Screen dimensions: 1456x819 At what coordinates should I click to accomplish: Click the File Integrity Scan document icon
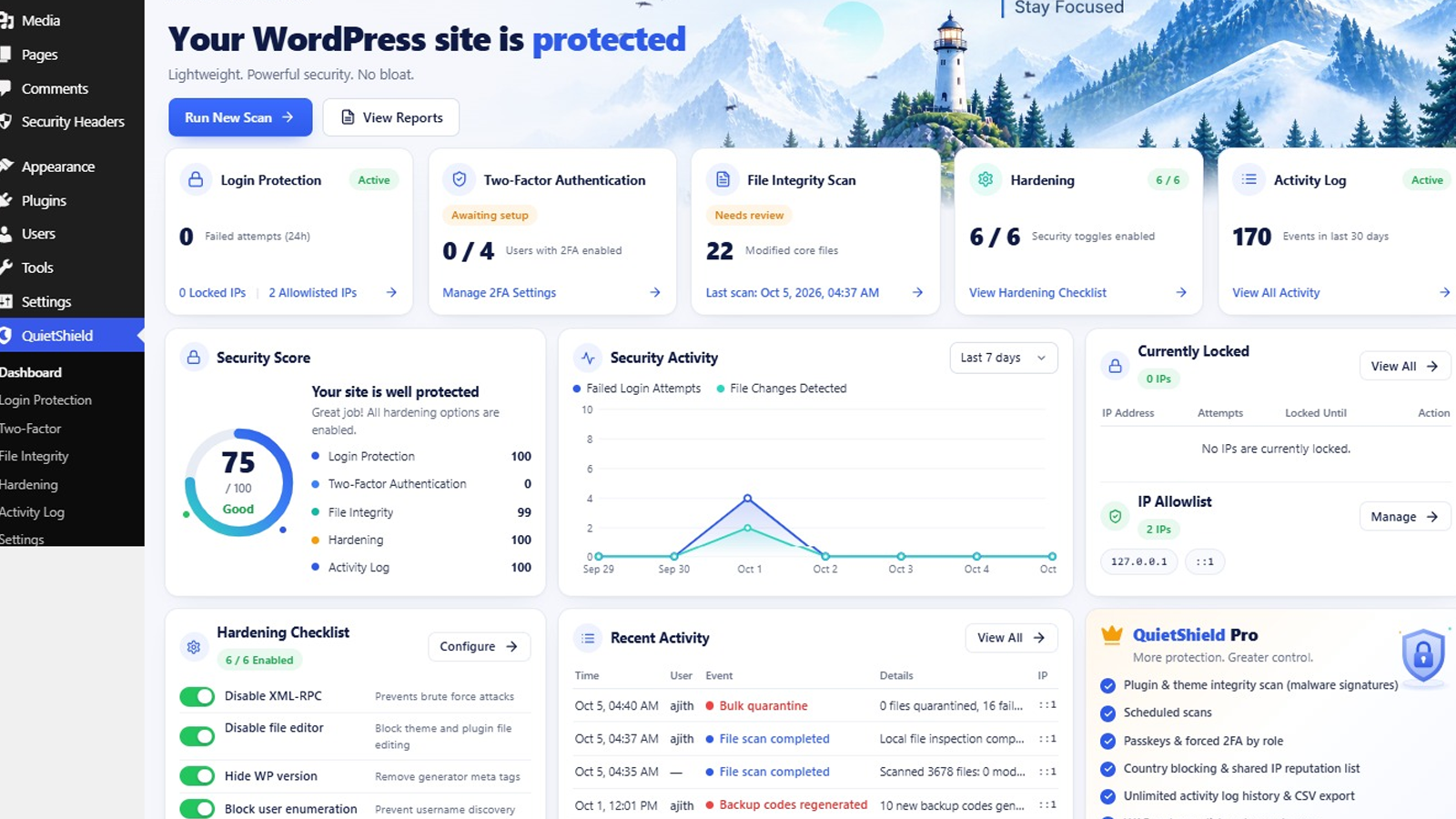click(723, 180)
